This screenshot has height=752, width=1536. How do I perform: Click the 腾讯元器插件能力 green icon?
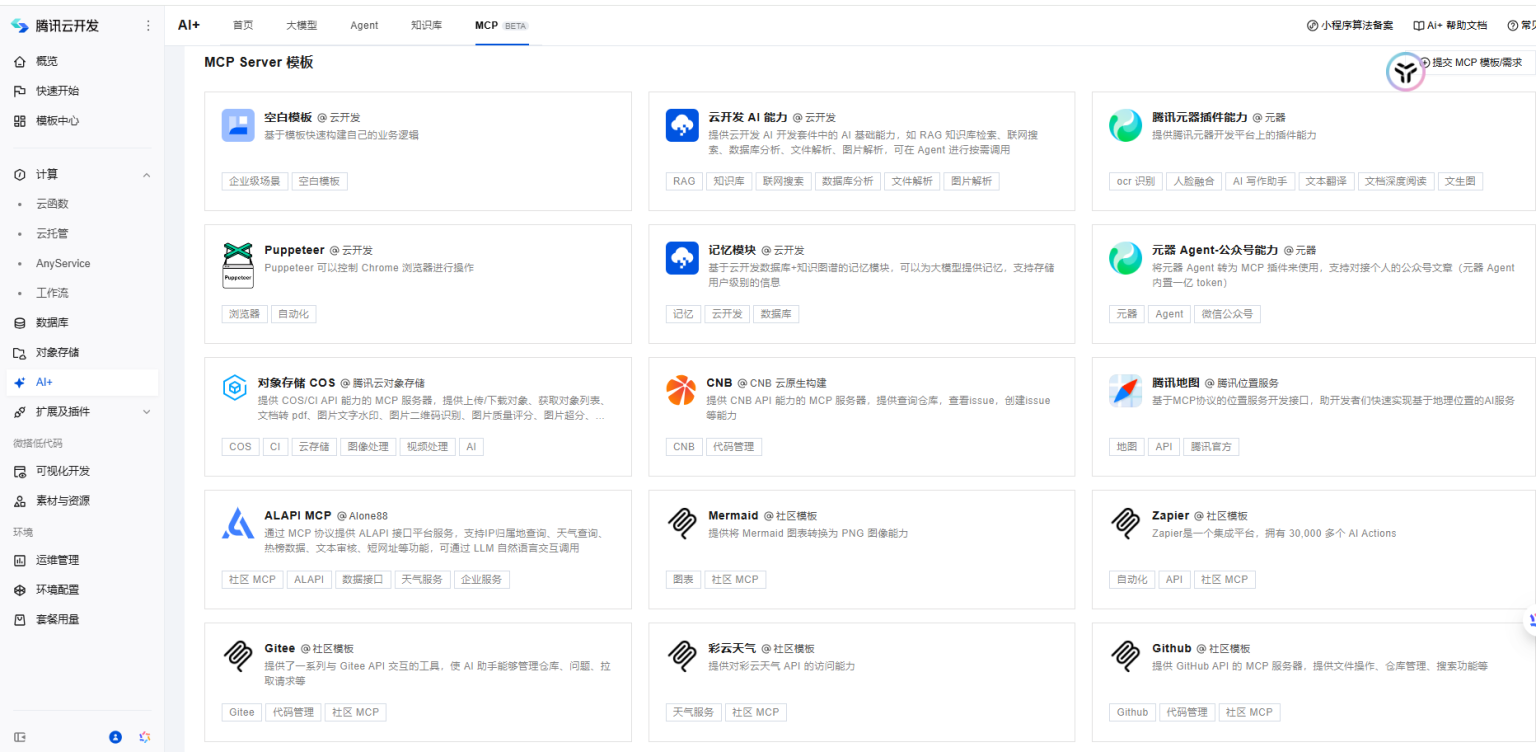point(1125,125)
